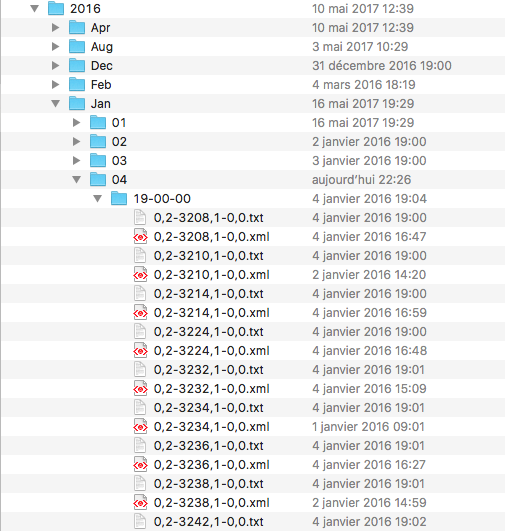The height and width of the screenshot is (531, 505).
Task: Click the 01 folder icon
Action: tap(98, 122)
